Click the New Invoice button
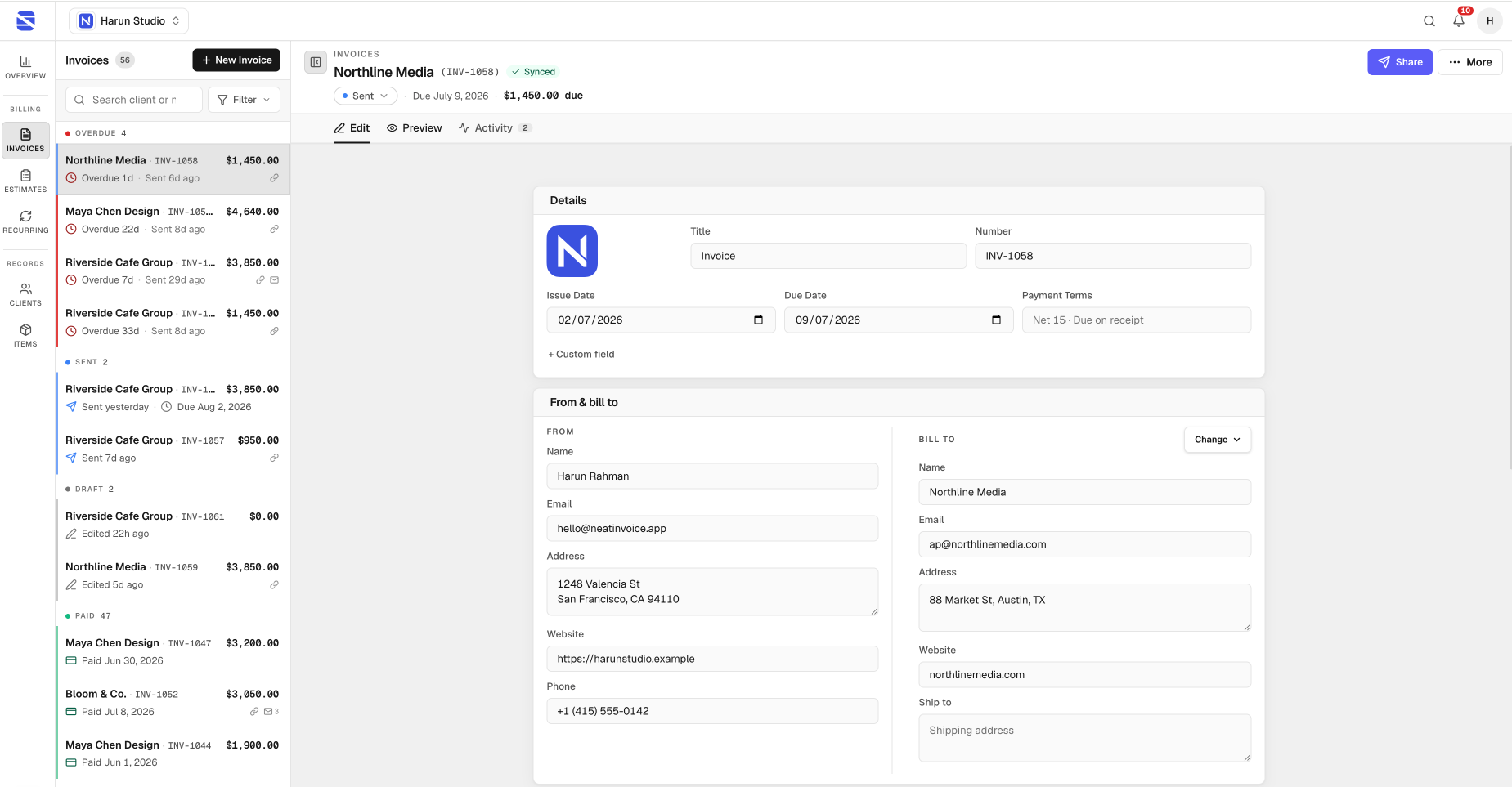Screen dimensions: 1512x787 click(236, 60)
